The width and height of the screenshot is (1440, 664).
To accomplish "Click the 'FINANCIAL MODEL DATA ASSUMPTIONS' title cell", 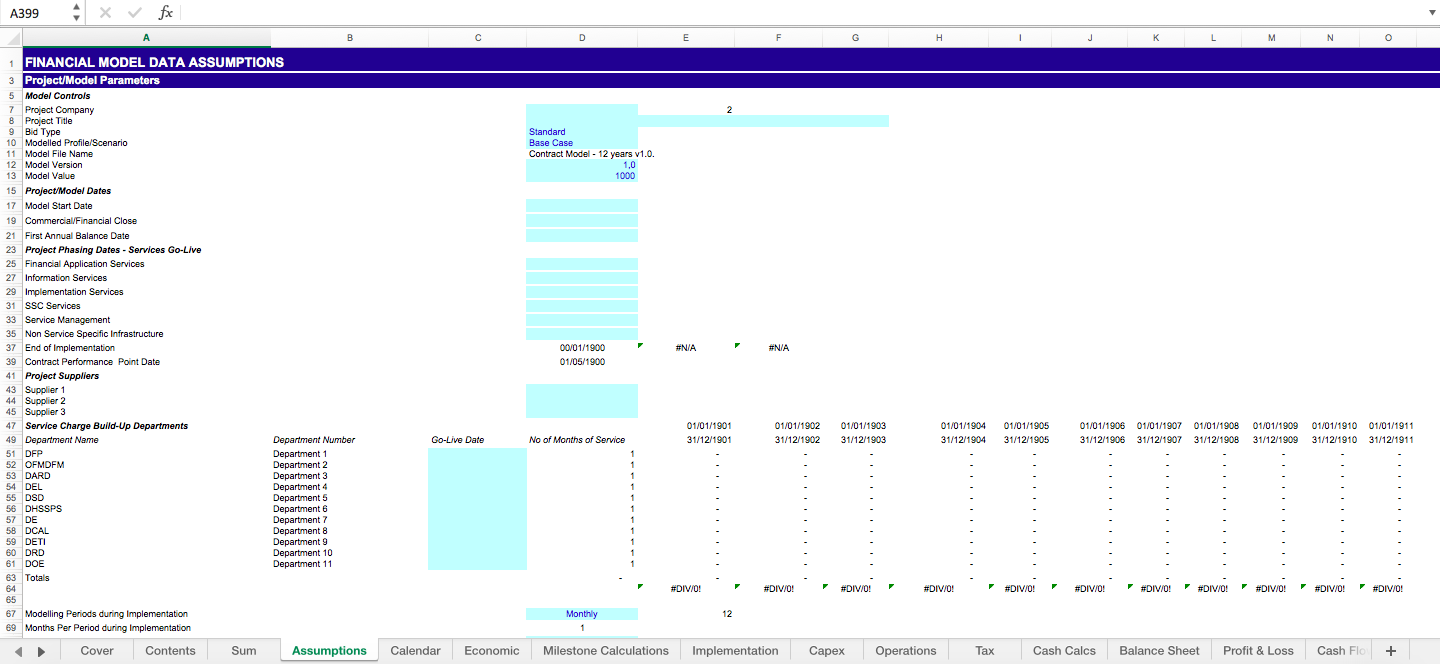I will click(x=154, y=62).
